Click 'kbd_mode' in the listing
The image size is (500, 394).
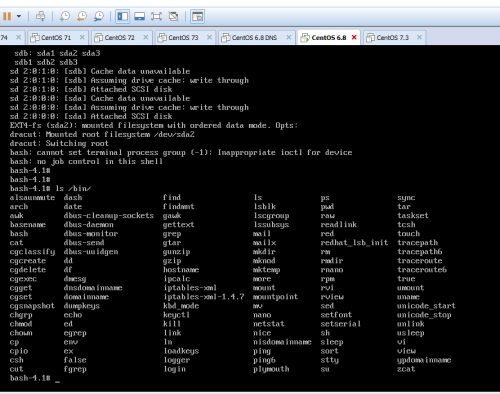(181, 306)
